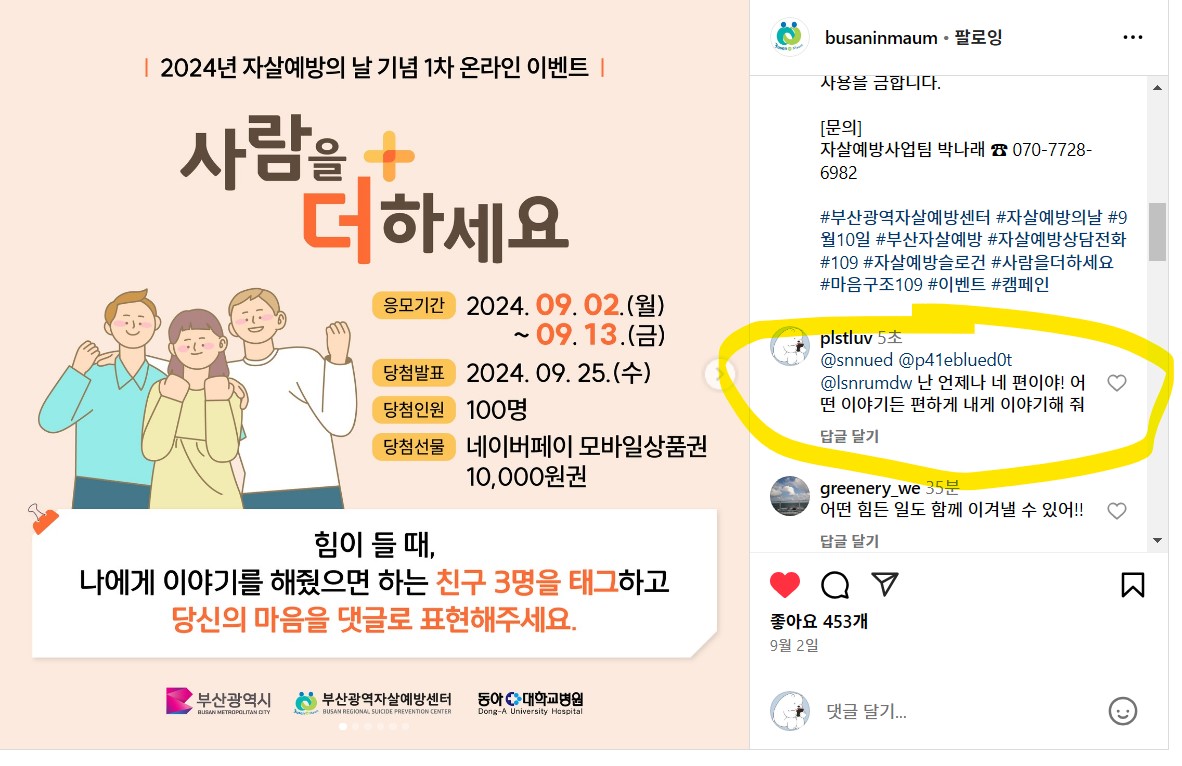Open the emoji picker smiley icon
The width and height of the screenshot is (1182, 766).
1122,711
